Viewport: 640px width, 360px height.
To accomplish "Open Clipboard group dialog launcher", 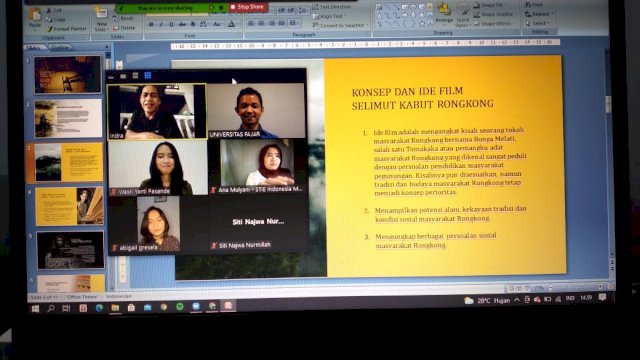I will [x=86, y=37].
